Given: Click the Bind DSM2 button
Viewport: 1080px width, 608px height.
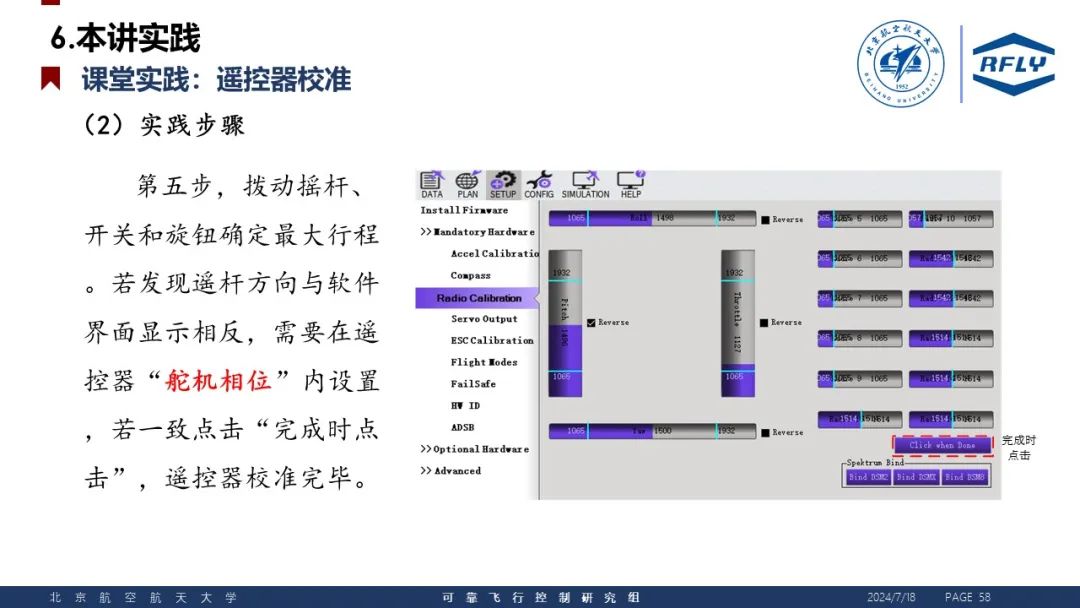Looking at the screenshot, I should (x=868, y=477).
